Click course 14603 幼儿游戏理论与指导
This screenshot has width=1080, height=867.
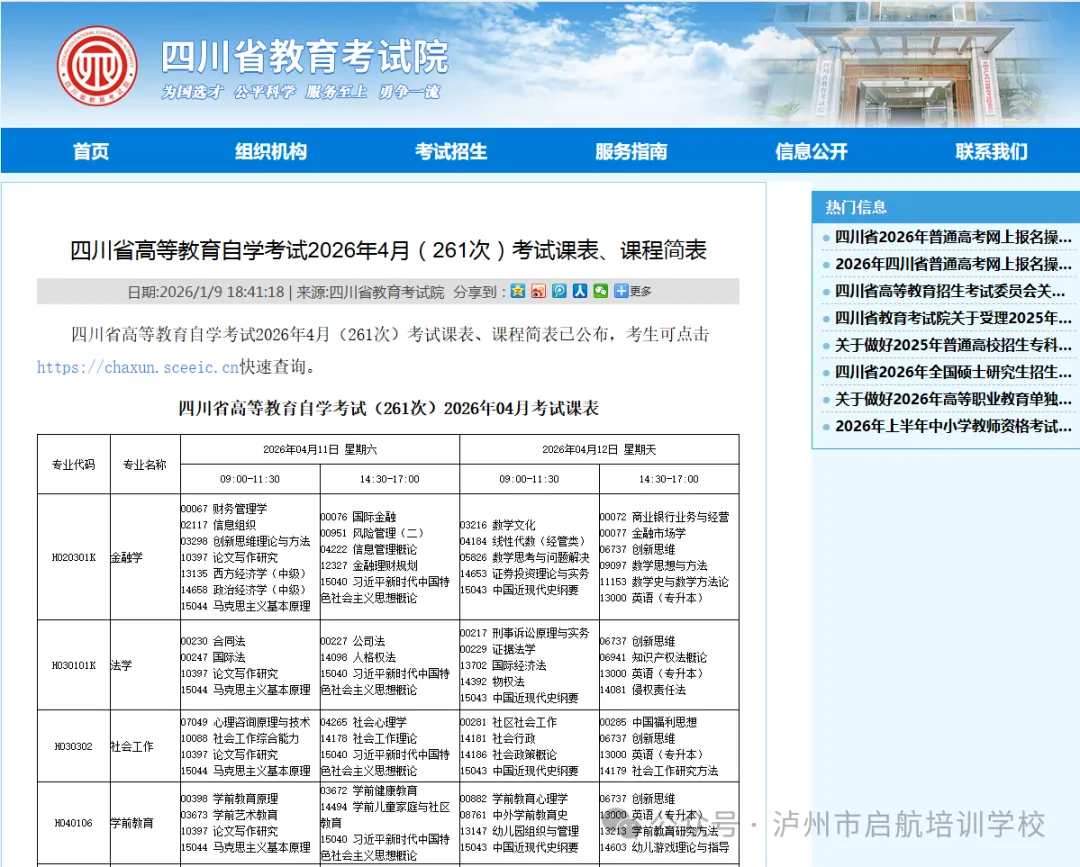click(664, 848)
